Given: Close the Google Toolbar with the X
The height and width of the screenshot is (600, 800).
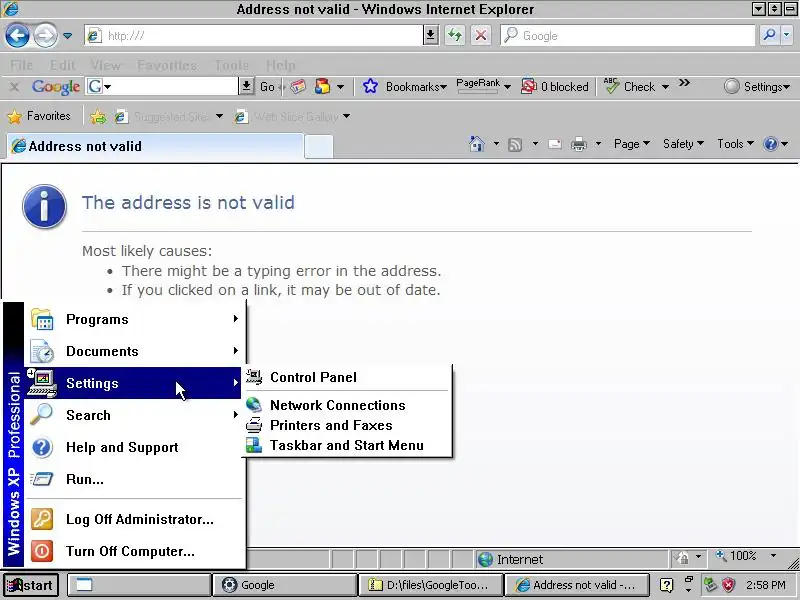Looking at the screenshot, I should pyautogui.click(x=14, y=87).
